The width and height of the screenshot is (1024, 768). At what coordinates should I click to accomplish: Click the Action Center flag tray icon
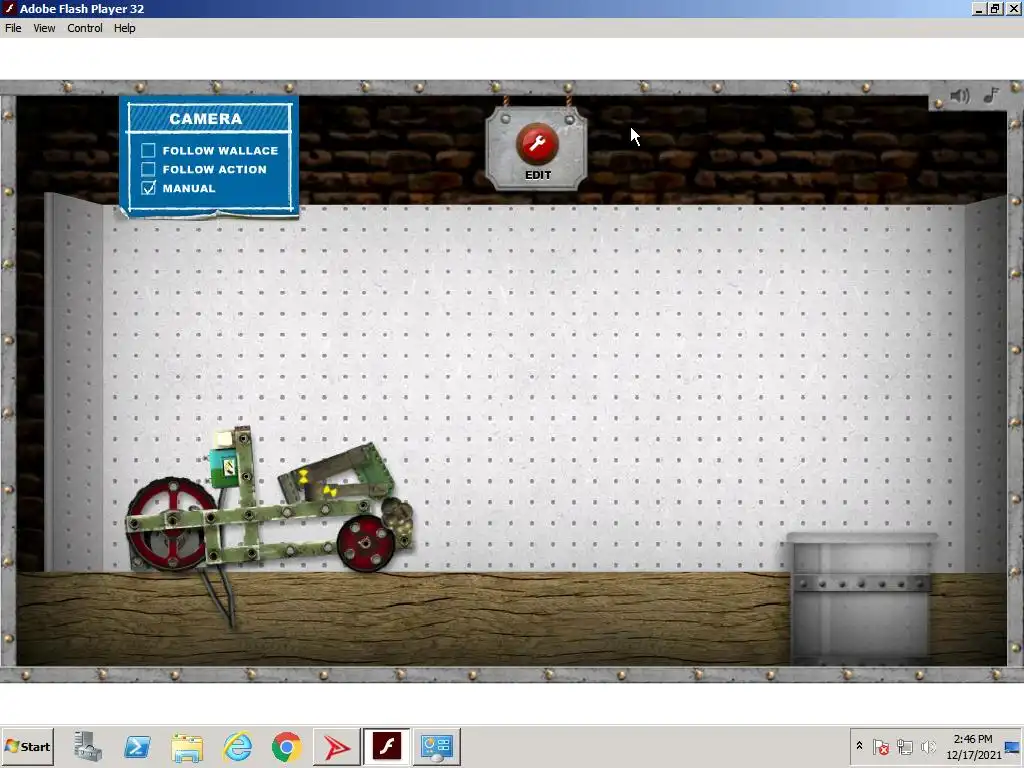tap(881, 746)
